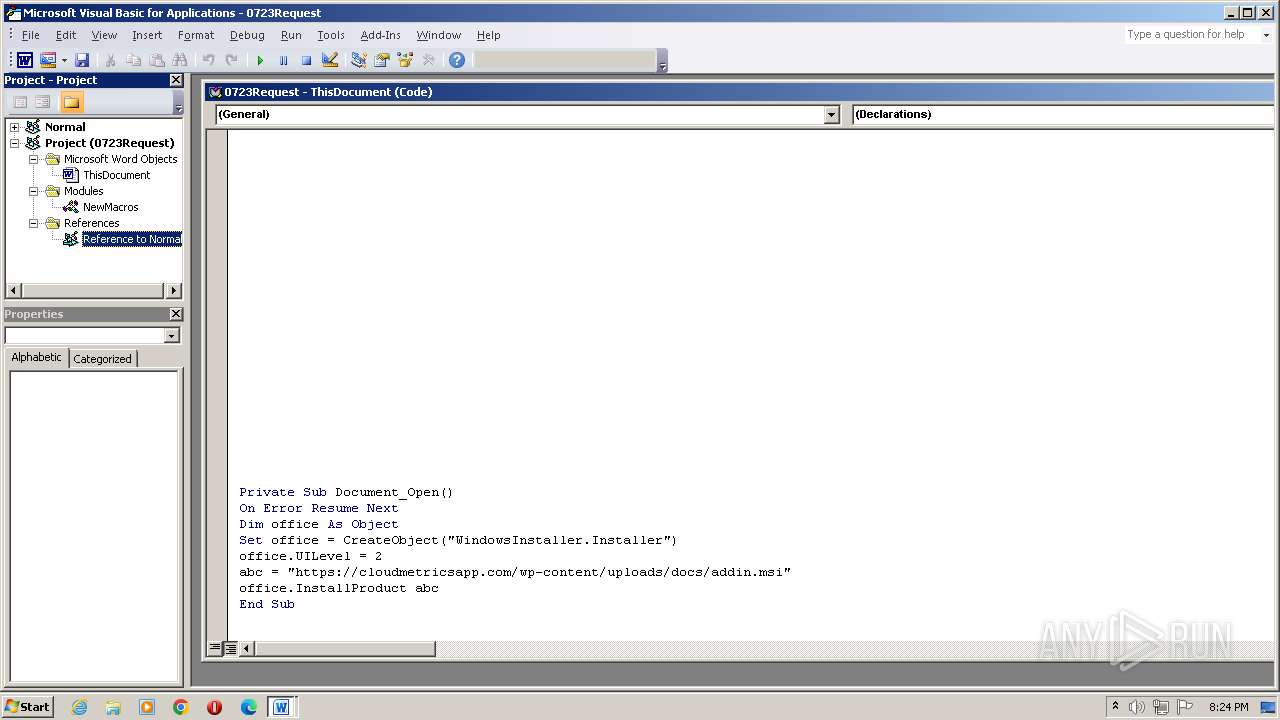Image resolution: width=1280 pixels, height=720 pixels.
Task: Click the Private Sub Document_Open() line
Action: click(x=346, y=492)
